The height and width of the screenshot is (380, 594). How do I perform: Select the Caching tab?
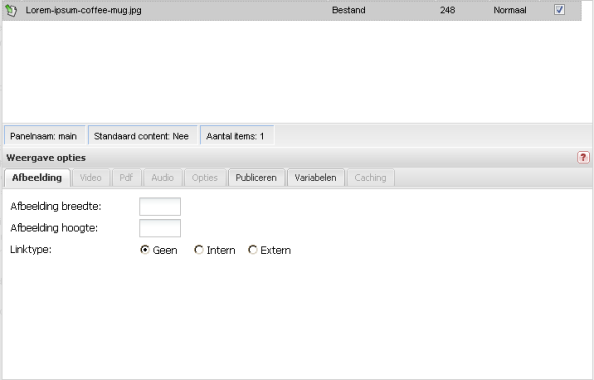pyautogui.click(x=370, y=178)
